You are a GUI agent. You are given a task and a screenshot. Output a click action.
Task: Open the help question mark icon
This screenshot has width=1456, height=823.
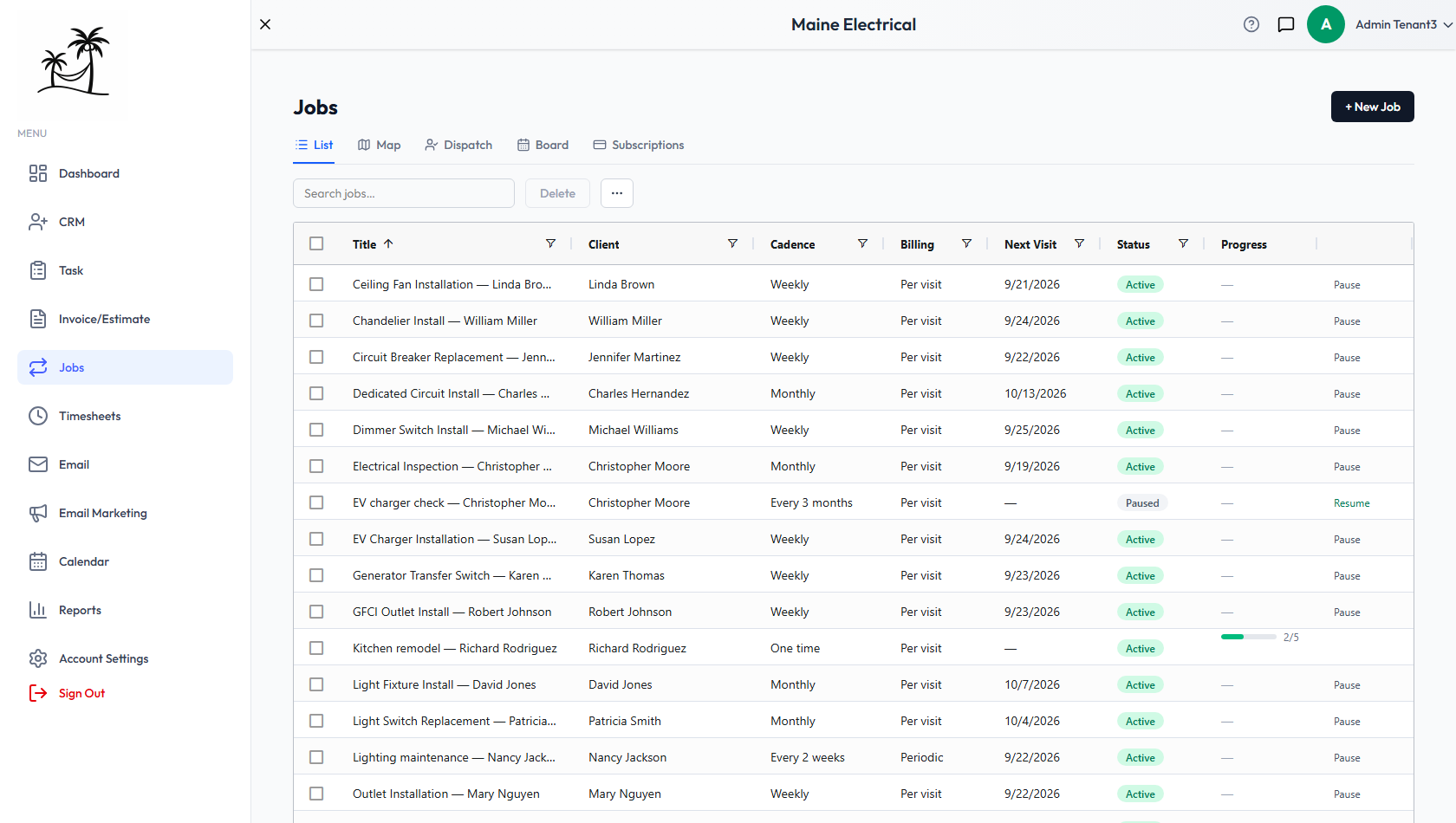pos(1251,24)
